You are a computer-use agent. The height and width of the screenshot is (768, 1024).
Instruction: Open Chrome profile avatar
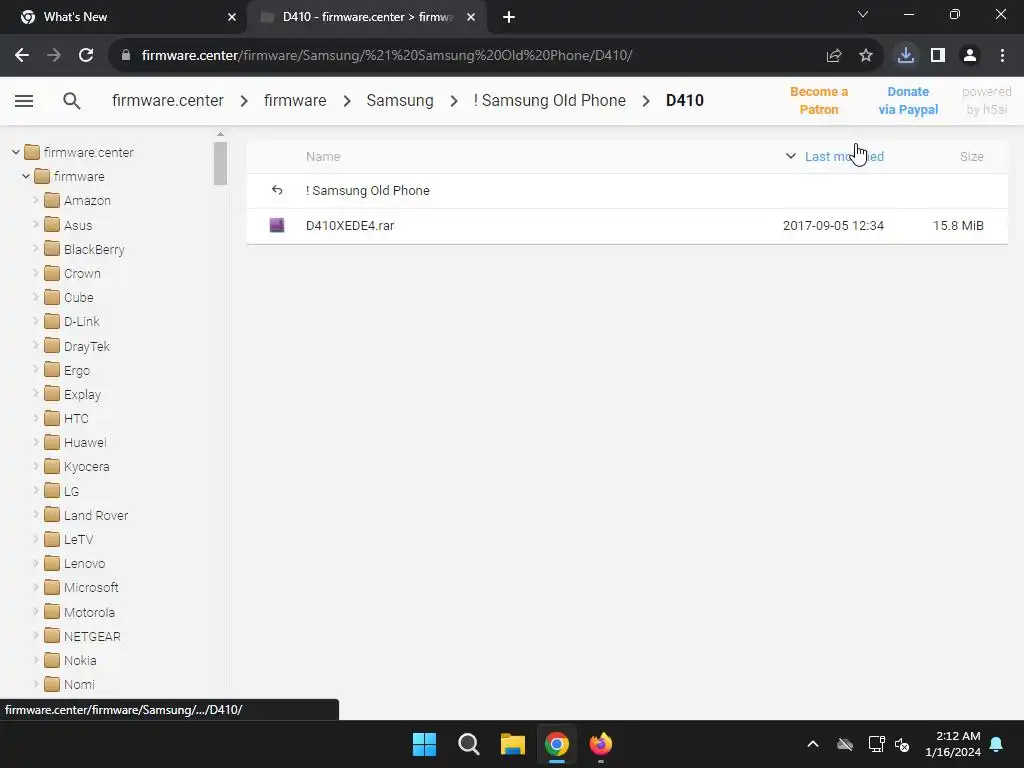[x=970, y=56]
